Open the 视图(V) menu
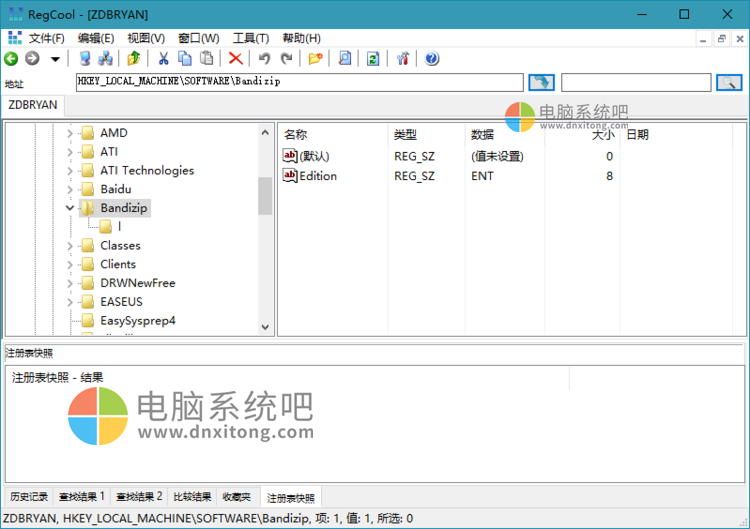The width and height of the screenshot is (750, 529). tap(146, 38)
